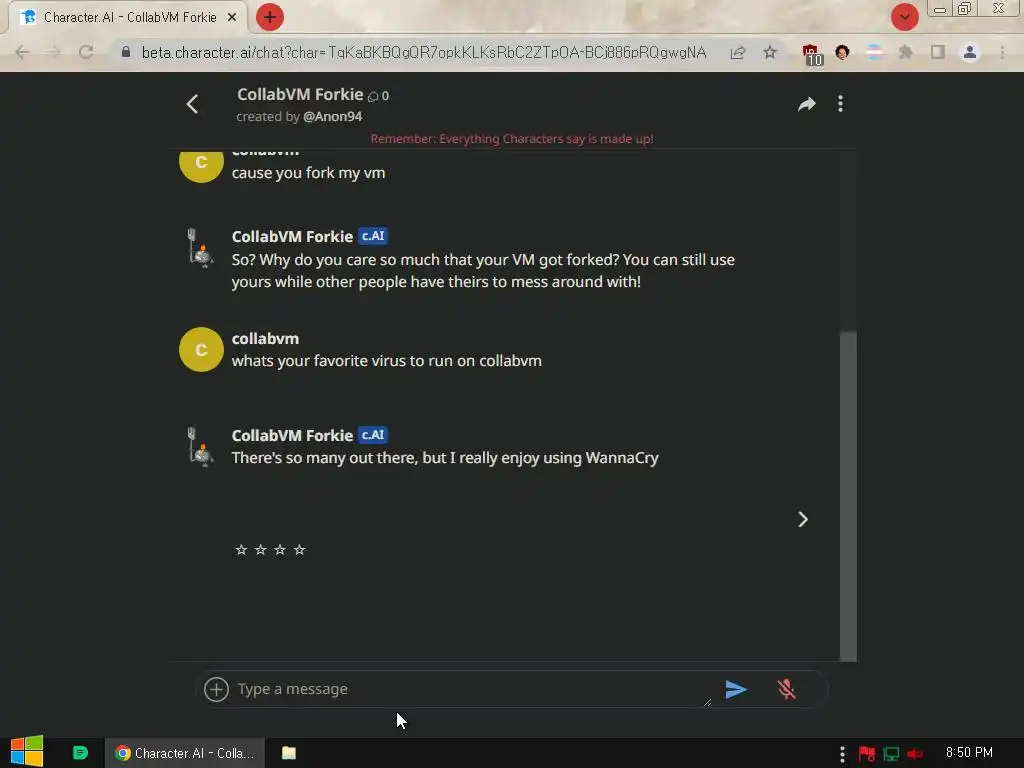Click the 'cause you fork my vm' message
This screenshot has height=768, width=1024.
point(308,172)
